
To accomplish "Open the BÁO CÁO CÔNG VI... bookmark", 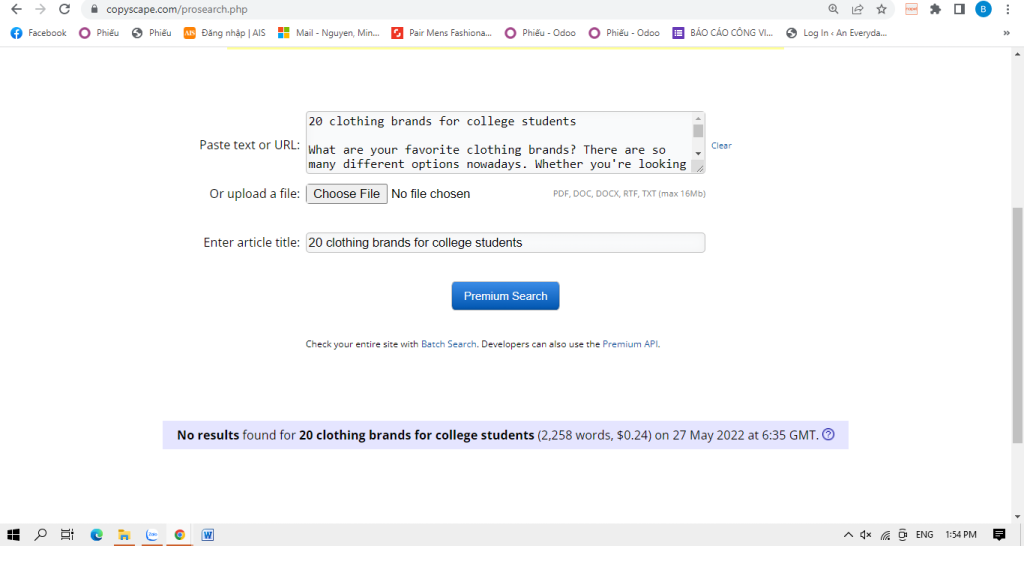I will click(x=723, y=33).
